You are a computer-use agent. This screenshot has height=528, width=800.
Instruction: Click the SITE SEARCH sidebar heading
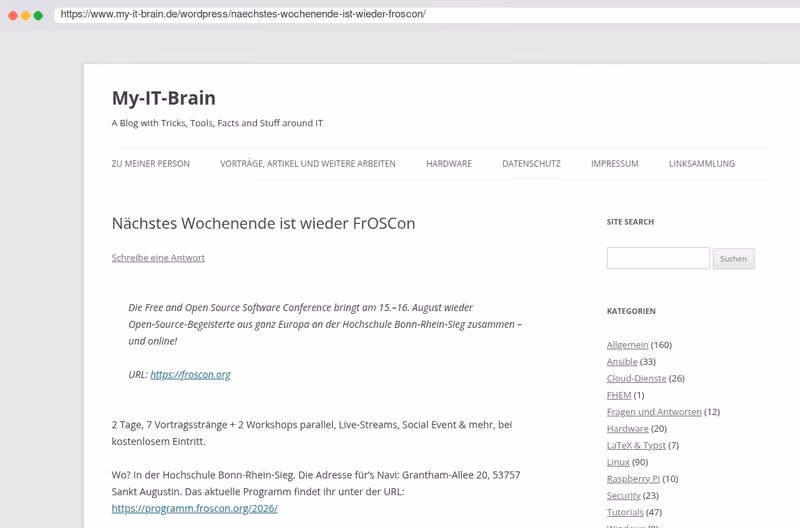630,222
